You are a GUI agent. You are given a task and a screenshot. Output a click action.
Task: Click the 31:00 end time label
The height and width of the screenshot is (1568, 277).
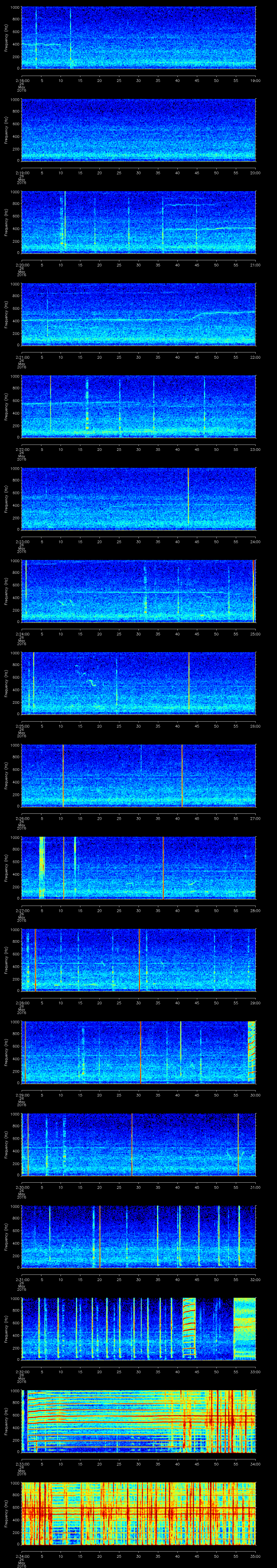256,1187
